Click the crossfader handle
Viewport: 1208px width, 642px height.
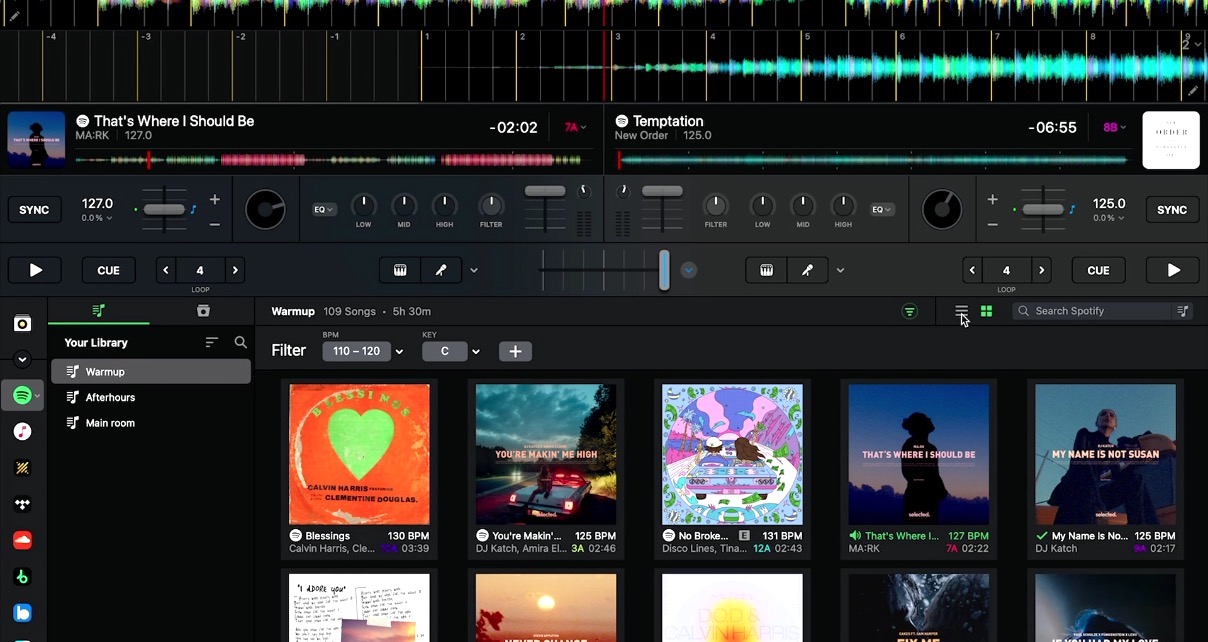tap(664, 270)
